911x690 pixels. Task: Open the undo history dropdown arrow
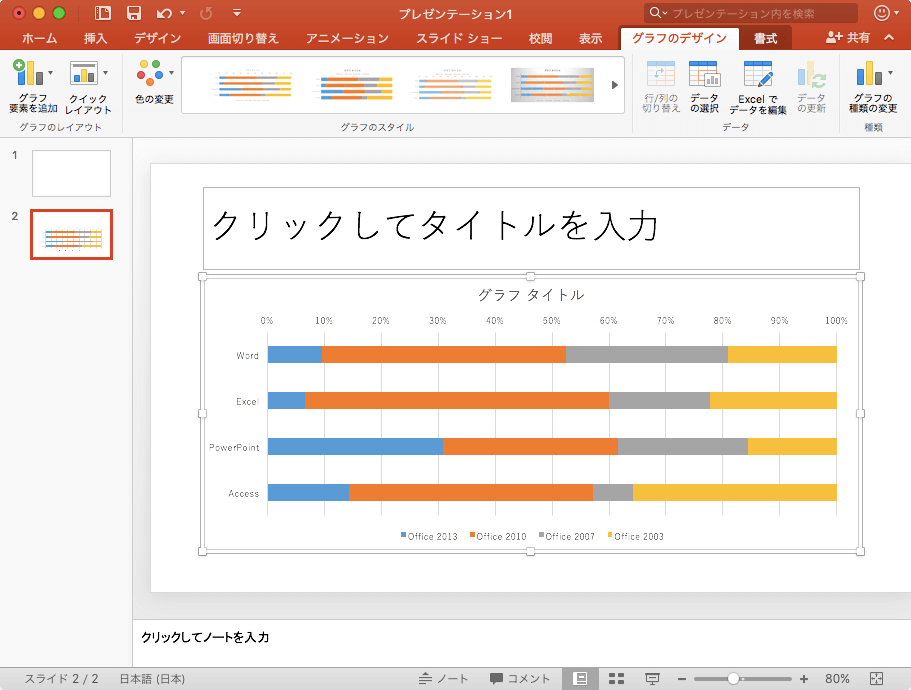182,13
